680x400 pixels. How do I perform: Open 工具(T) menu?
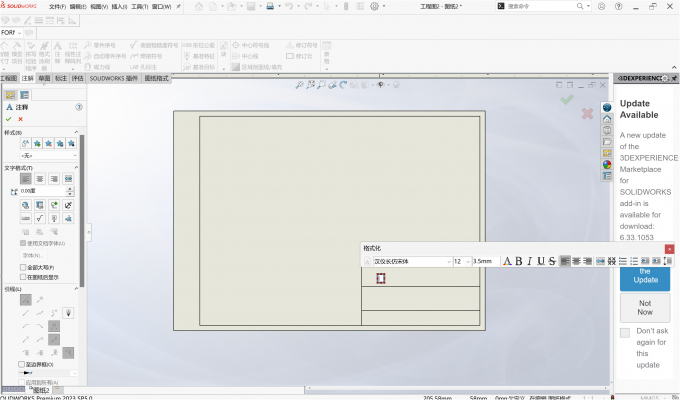(139, 7)
